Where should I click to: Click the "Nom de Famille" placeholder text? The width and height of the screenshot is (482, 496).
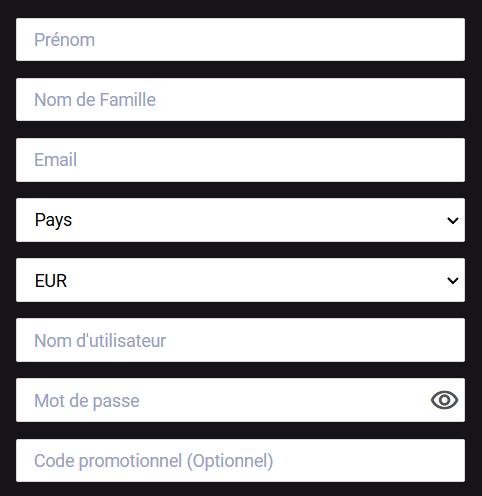tap(95, 100)
